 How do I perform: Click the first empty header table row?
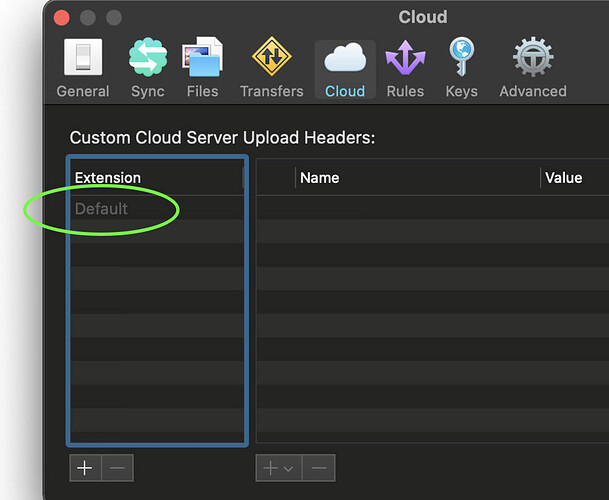pyautogui.click(x=433, y=208)
